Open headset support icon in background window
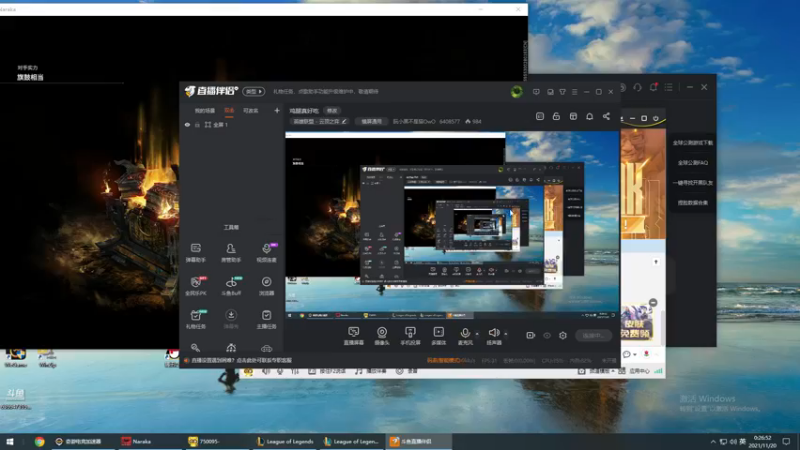 [x=637, y=87]
